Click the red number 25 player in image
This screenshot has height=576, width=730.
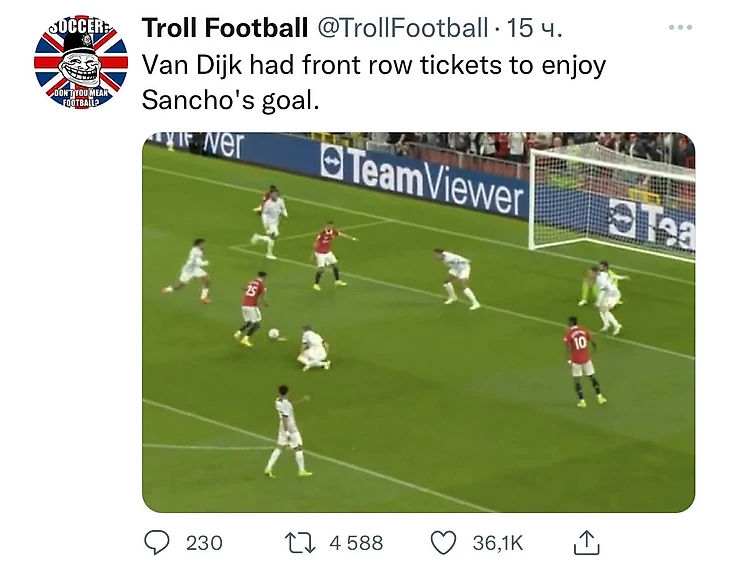click(x=253, y=307)
